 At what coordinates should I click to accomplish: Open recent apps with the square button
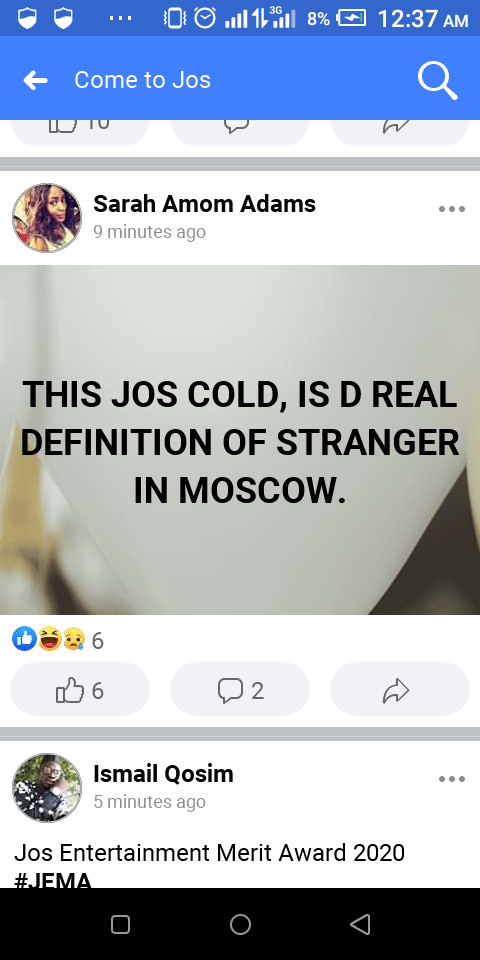pos(120,924)
